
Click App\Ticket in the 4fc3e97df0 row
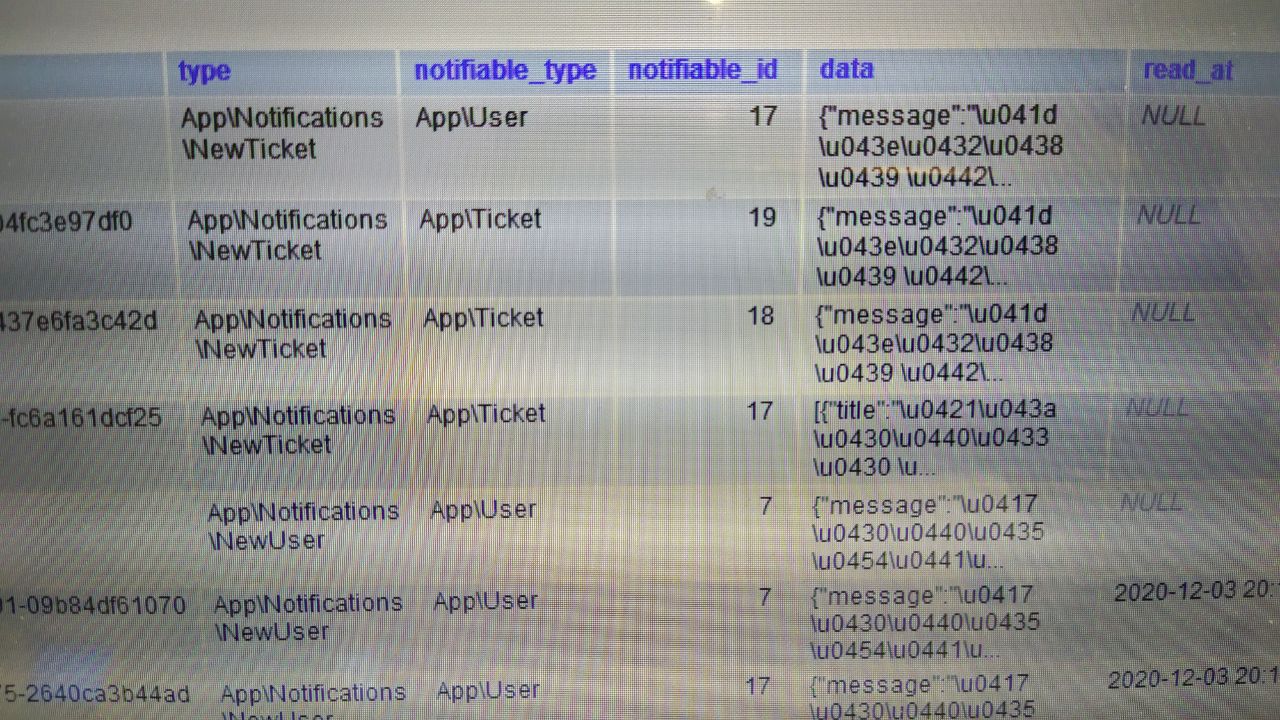tap(480, 219)
